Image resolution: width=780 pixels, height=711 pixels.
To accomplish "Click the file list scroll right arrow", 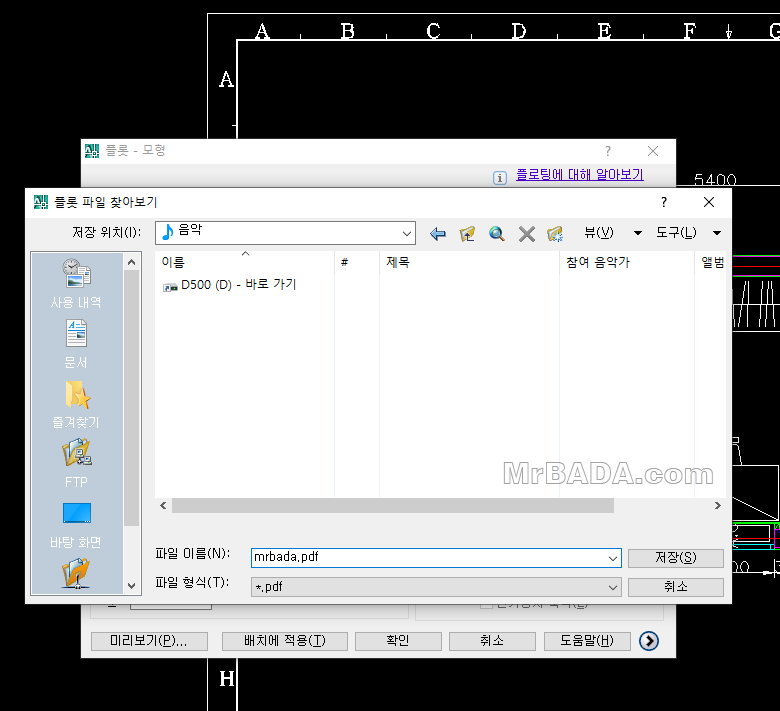I will tap(717, 506).
